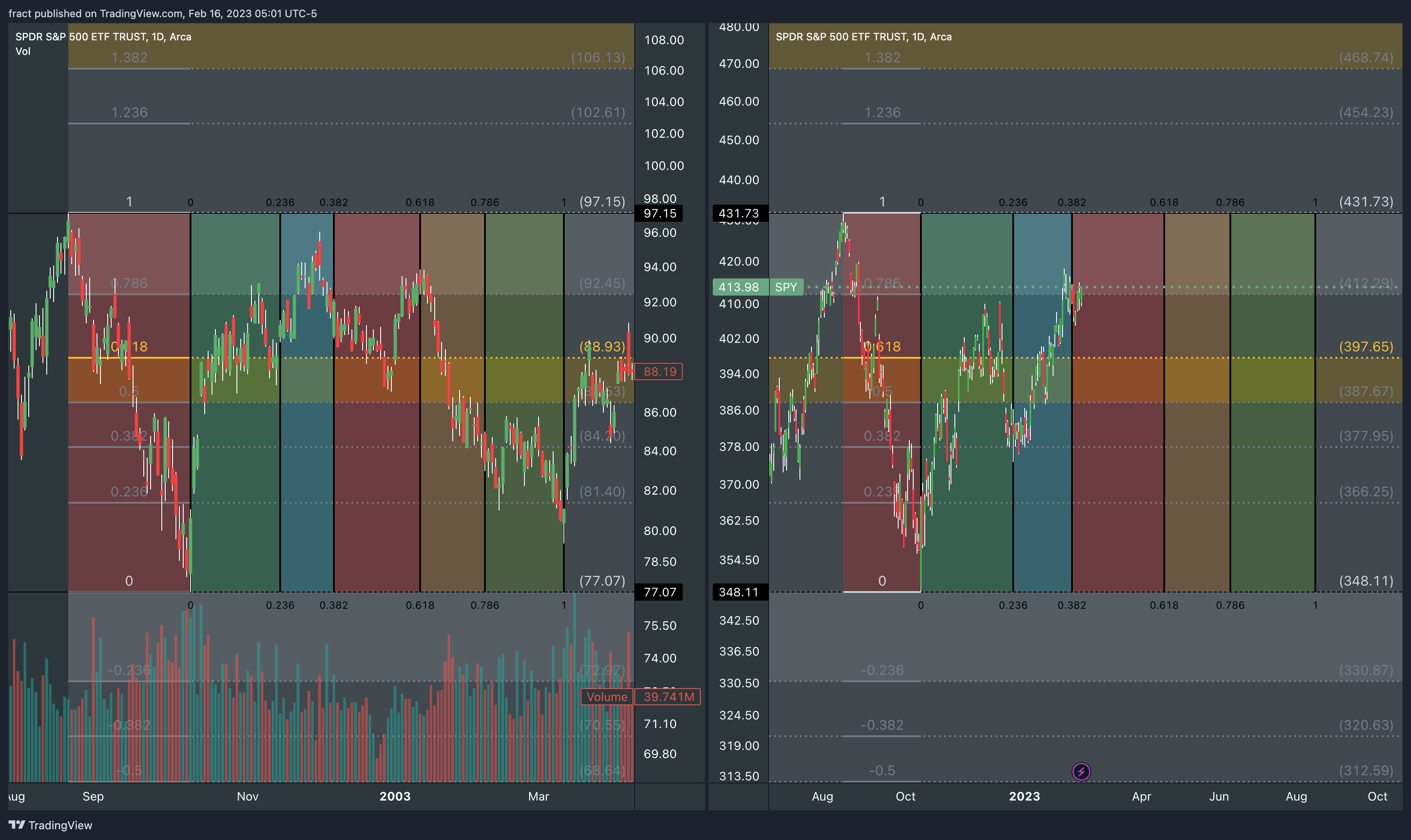Click the 69.80 price scale value
The image size is (1411, 840).
pyautogui.click(x=660, y=753)
